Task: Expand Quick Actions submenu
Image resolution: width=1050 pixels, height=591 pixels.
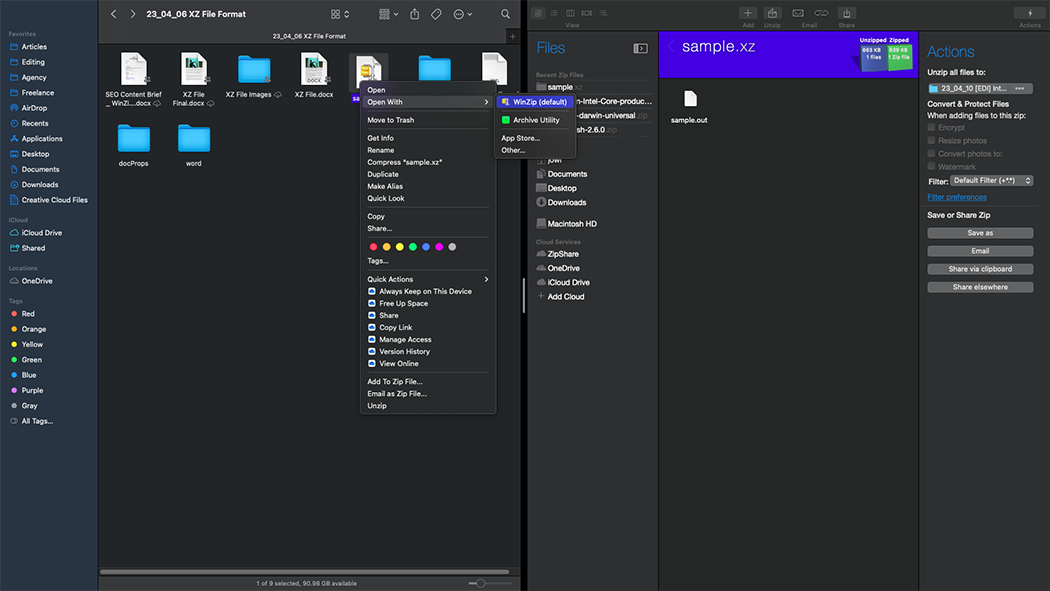Action: tap(427, 279)
